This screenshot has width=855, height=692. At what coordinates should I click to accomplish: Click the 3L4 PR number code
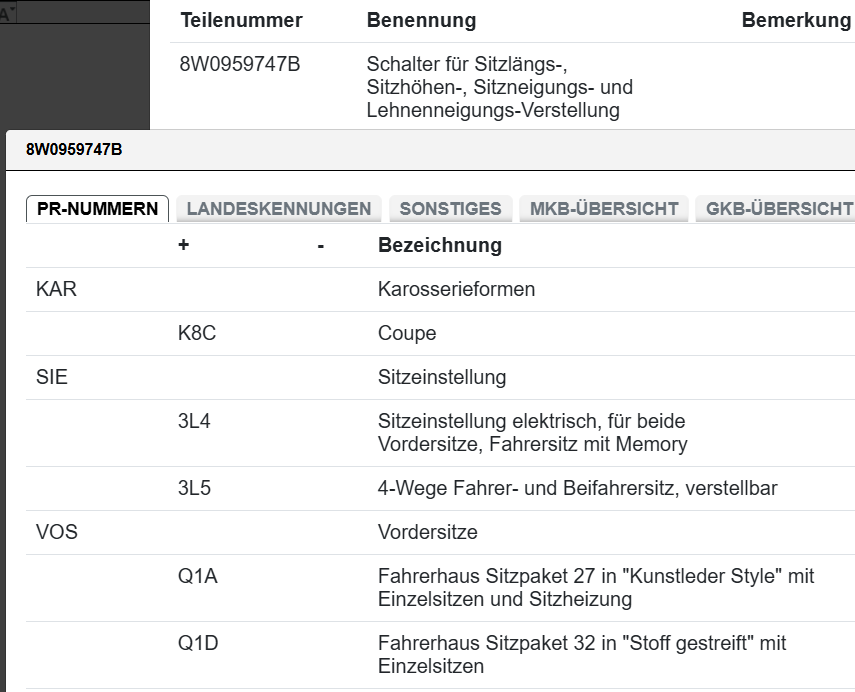coord(194,421)
